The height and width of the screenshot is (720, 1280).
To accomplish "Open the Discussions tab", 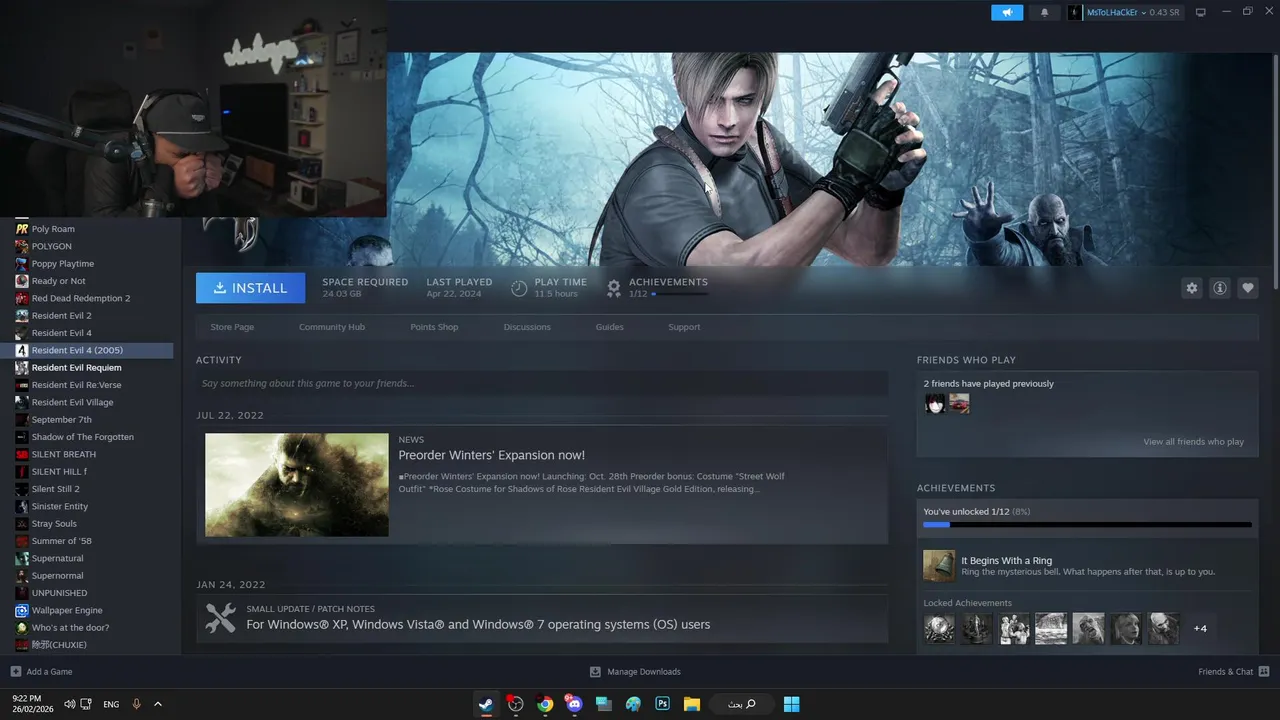I will (527, 327).
